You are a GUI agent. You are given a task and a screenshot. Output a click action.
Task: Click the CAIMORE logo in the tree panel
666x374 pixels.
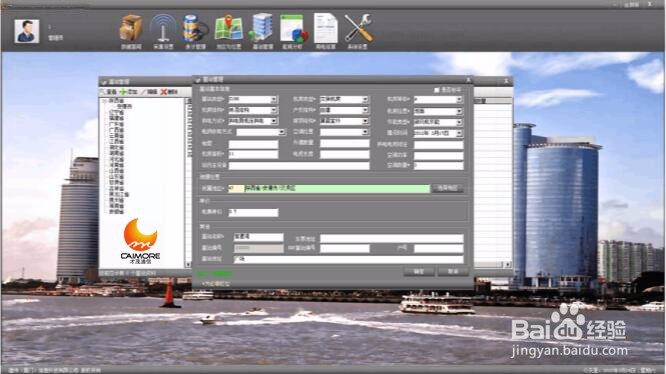(x=140, y=241)
